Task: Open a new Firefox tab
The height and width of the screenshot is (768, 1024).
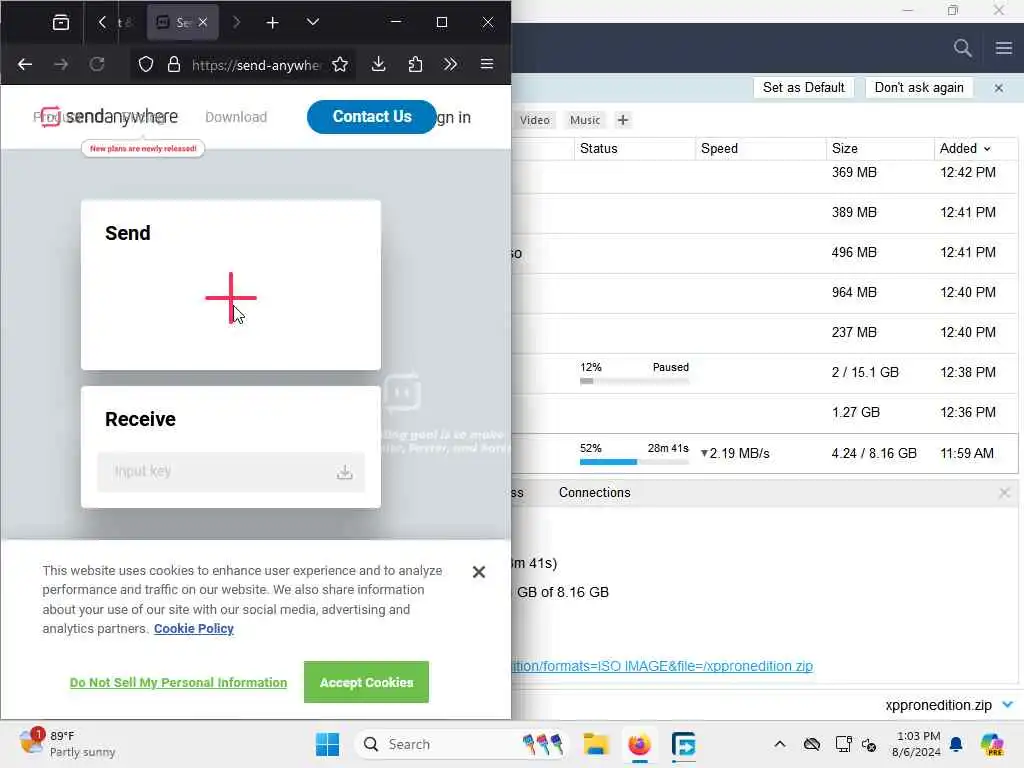Action: pyautogui.click(x=272, y=23)
